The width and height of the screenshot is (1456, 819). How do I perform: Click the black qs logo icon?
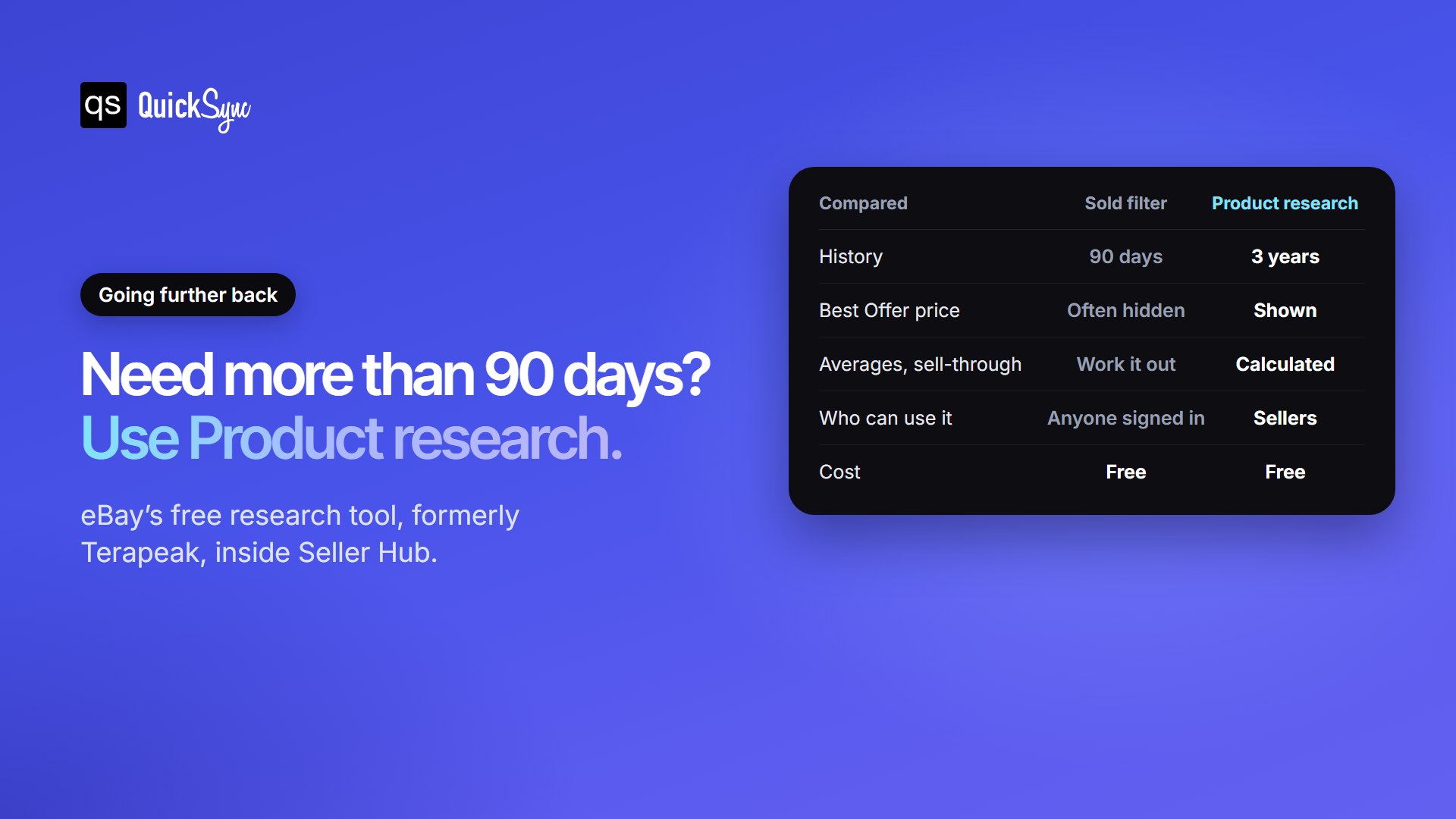pyautogui.click(x=103, y=105)
